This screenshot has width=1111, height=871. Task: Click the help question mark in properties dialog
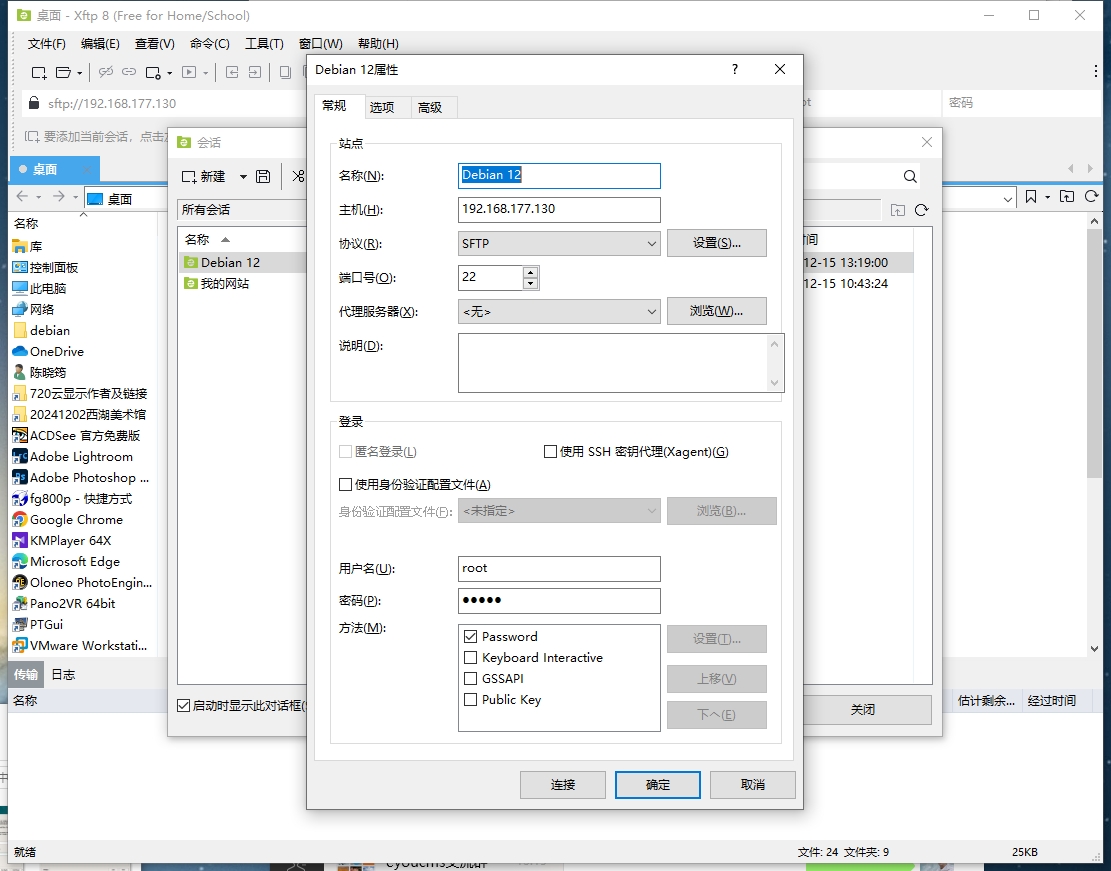click(735, 70)
